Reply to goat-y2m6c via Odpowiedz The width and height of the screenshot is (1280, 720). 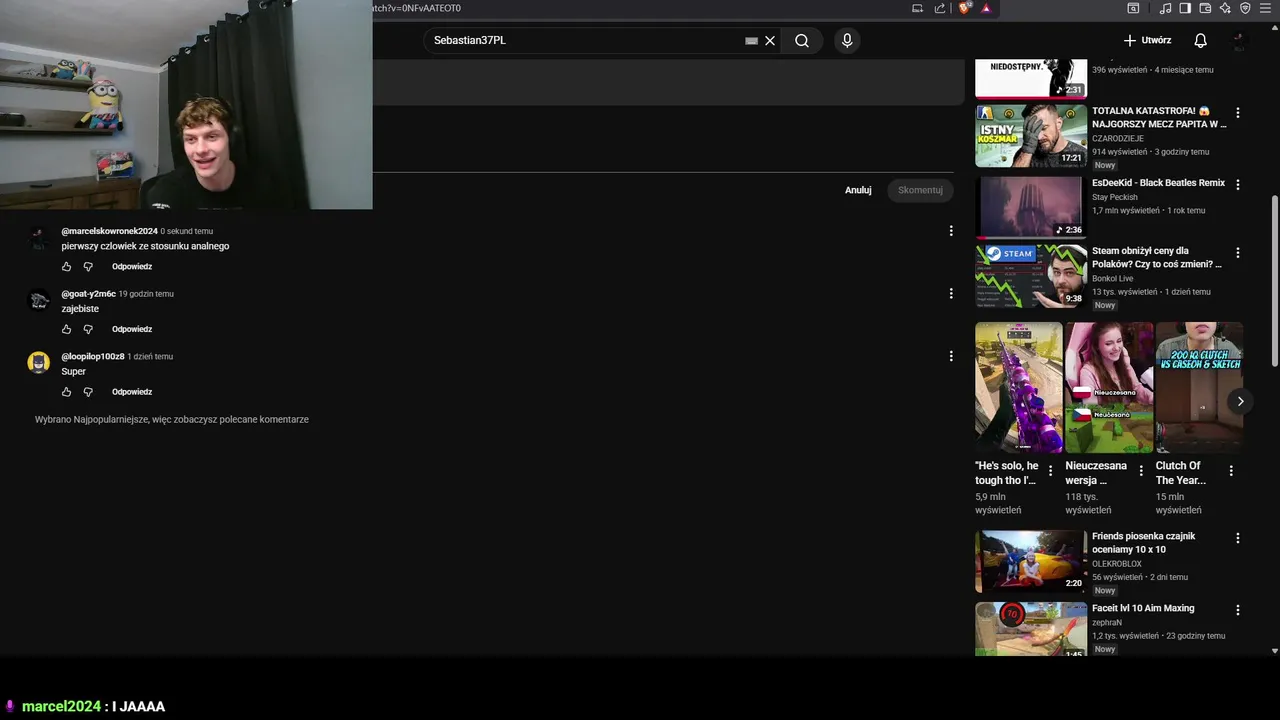pyautogui.click(x=132, y=329)
